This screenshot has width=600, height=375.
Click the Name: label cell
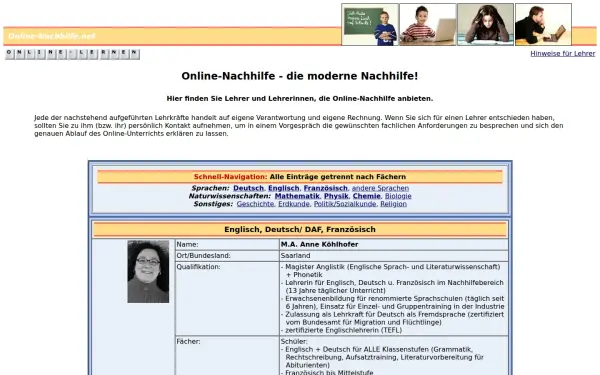tap(227, 245)
